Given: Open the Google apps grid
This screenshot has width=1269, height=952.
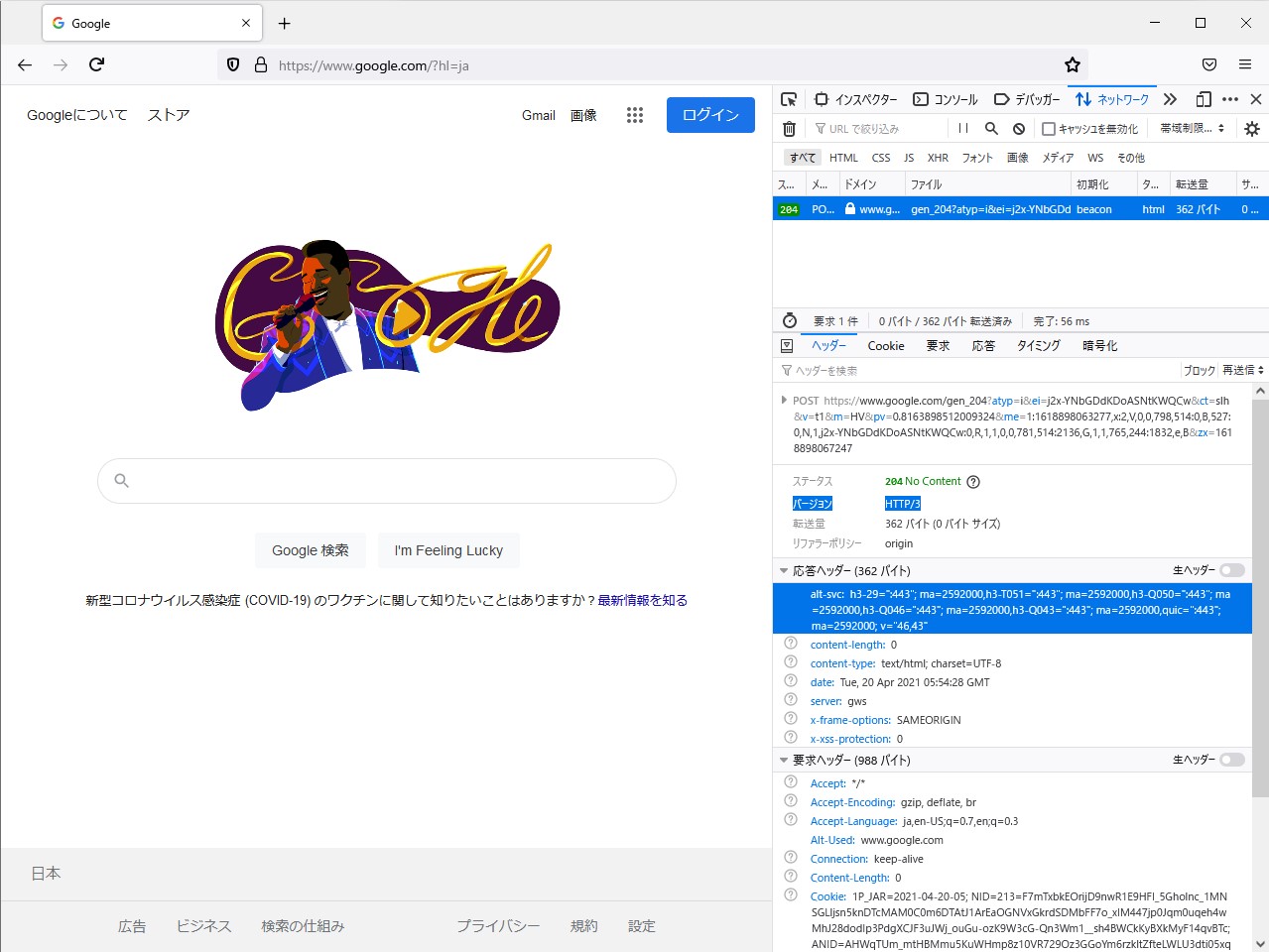Looking at the screenshot, I should [635, 115].
